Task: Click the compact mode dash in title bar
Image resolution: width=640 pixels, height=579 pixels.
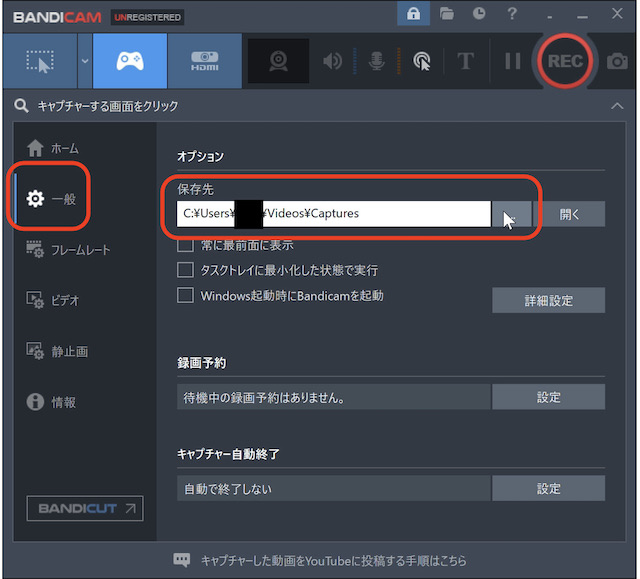Action: (x=550, y=17)
